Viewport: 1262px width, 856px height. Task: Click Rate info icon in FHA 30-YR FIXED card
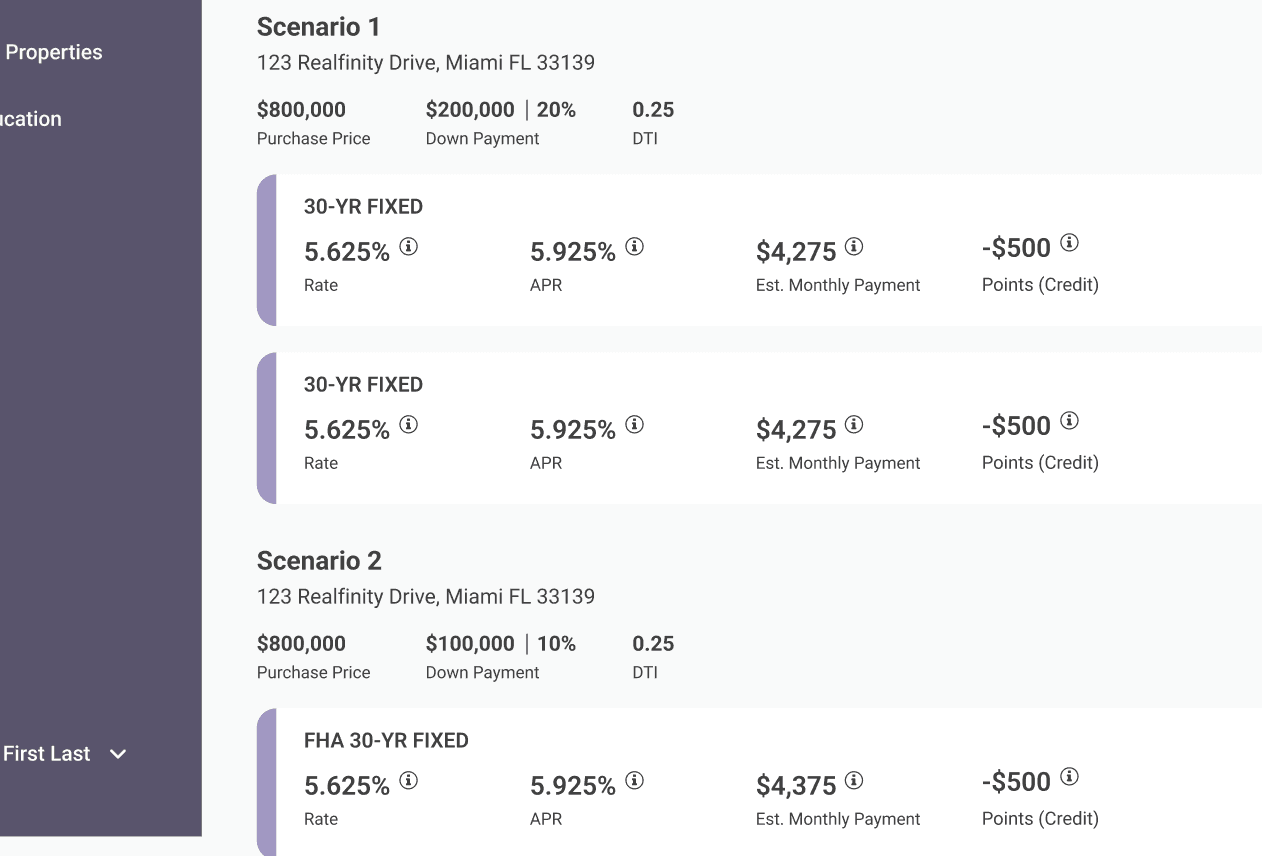tap(408, 780)
